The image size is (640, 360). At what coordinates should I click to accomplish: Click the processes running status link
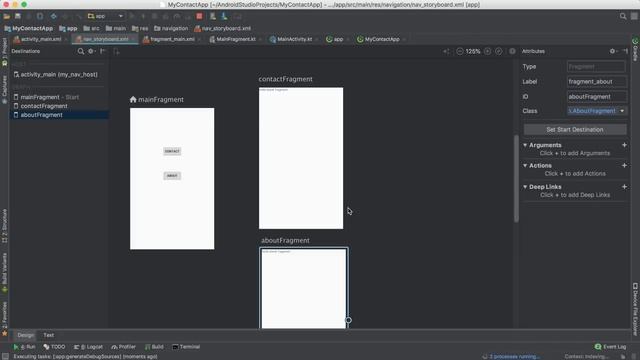(x=514, y=356)
